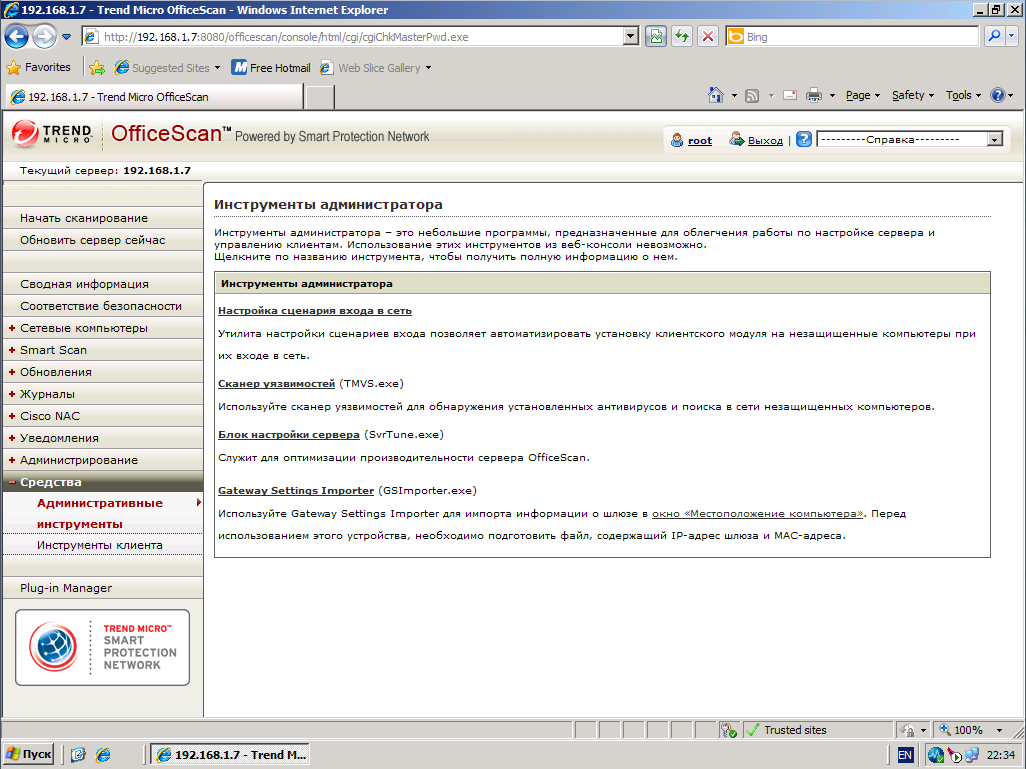This screenshot has width=1026, height=769.
Task: Collapse the Средства section
Action: pos(103,482)
